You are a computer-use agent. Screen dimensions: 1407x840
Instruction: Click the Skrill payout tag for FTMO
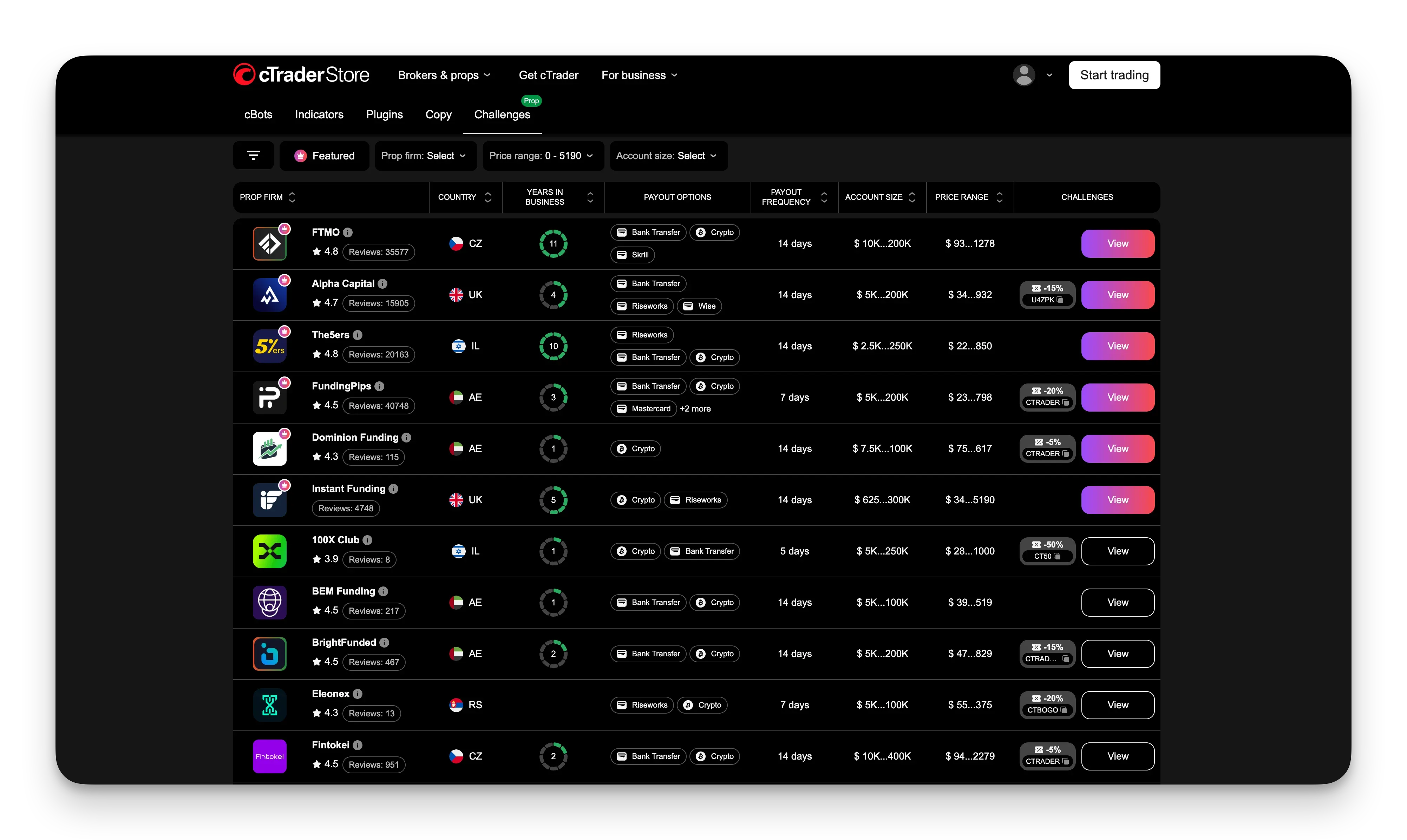coord(632,255)
